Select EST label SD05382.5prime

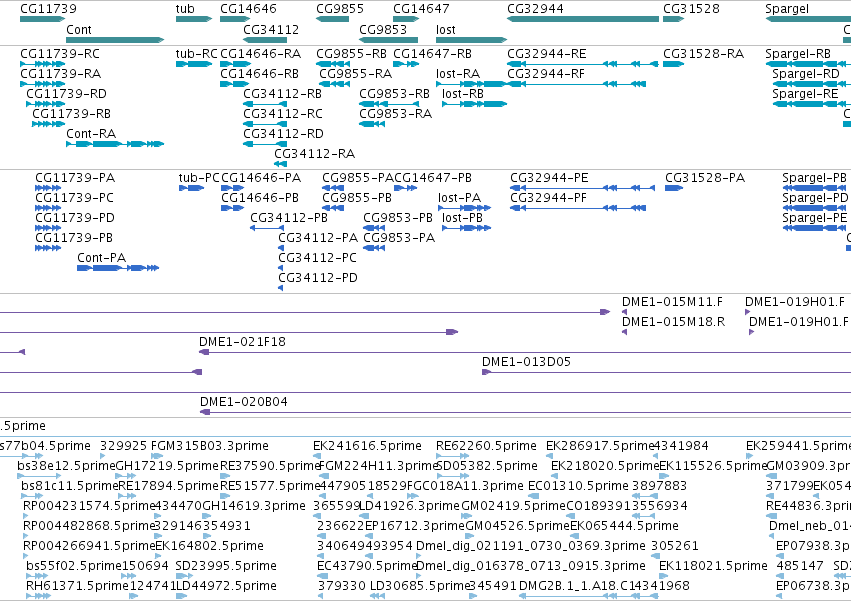click(x=487, y=466)
